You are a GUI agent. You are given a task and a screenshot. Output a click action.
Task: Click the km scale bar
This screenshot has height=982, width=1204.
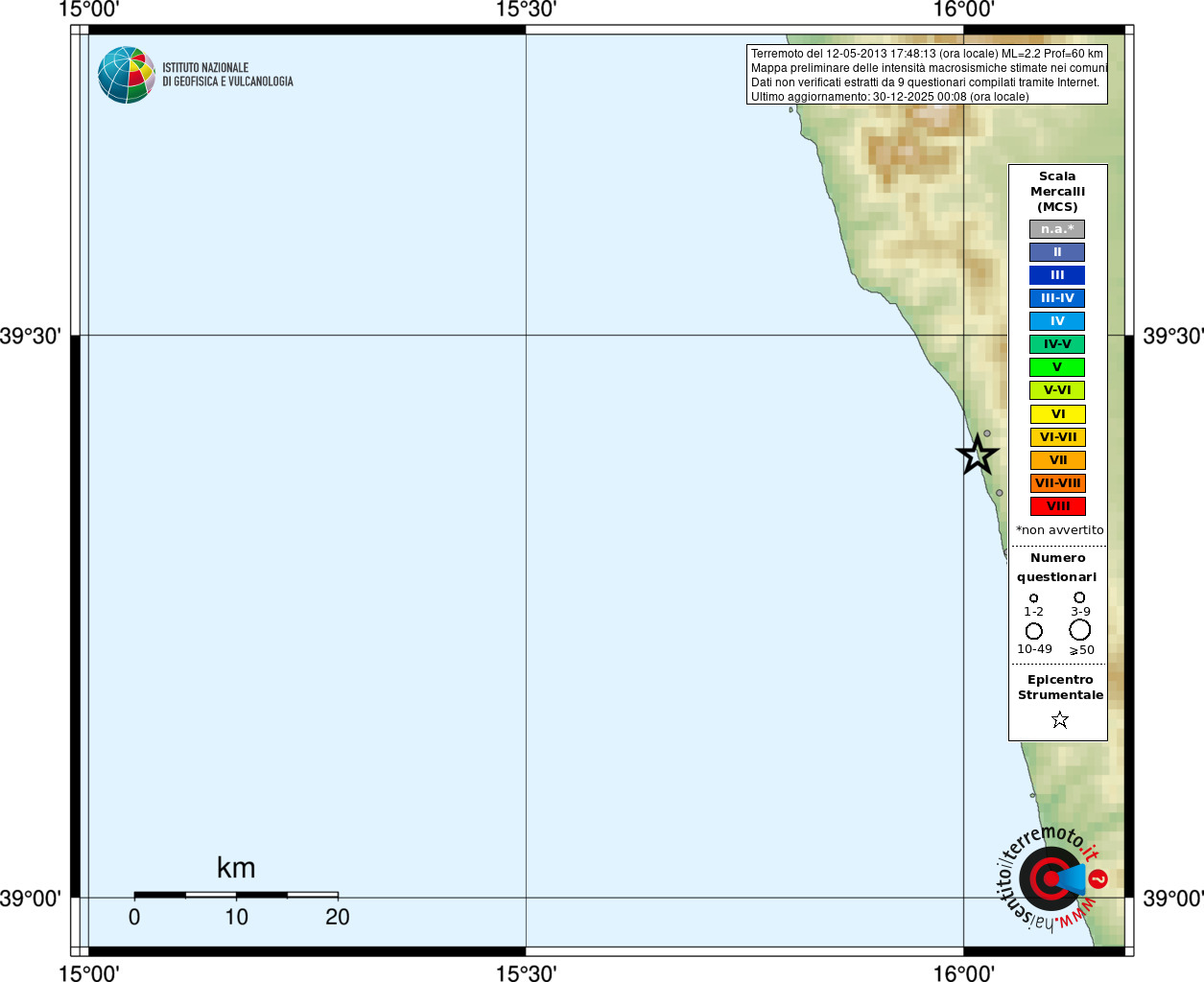click(236, 895)
